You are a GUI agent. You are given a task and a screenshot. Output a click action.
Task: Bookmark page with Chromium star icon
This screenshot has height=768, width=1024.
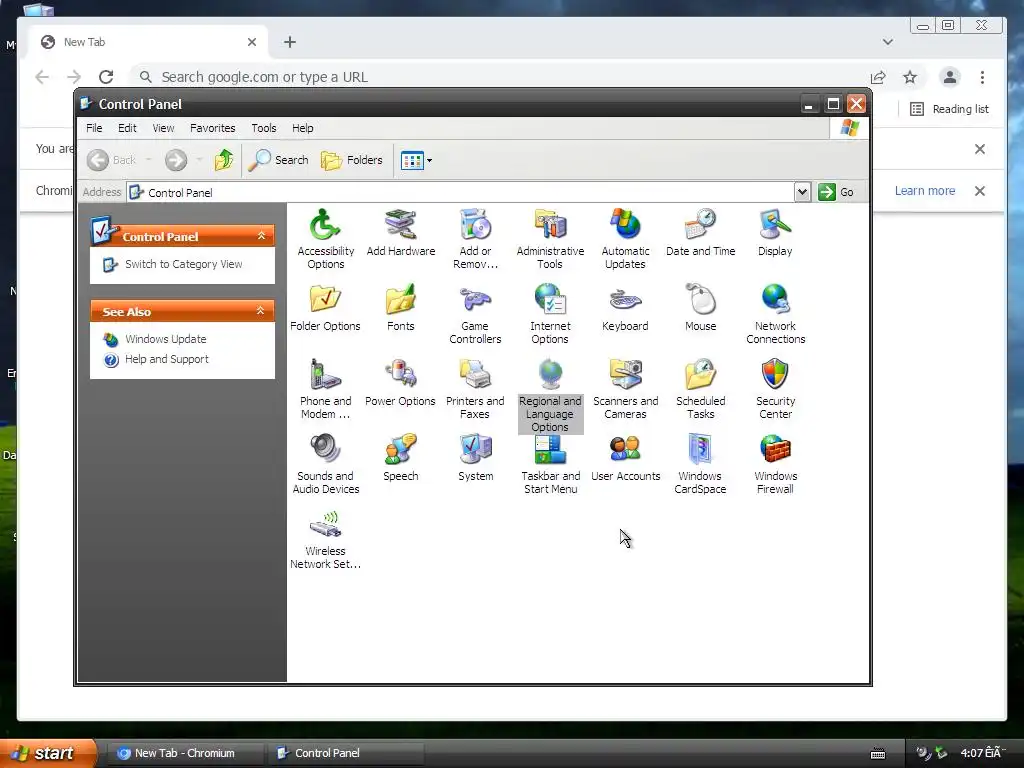click(910, 78)
